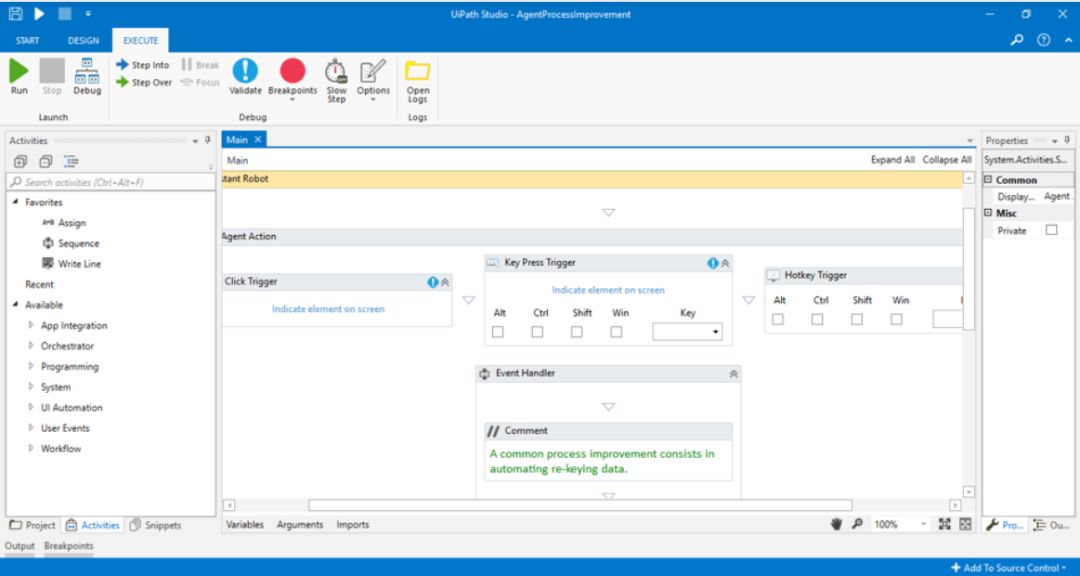1080x576 pixels.
Task: Expand Orchestrator category
Action: click(31, 346)
